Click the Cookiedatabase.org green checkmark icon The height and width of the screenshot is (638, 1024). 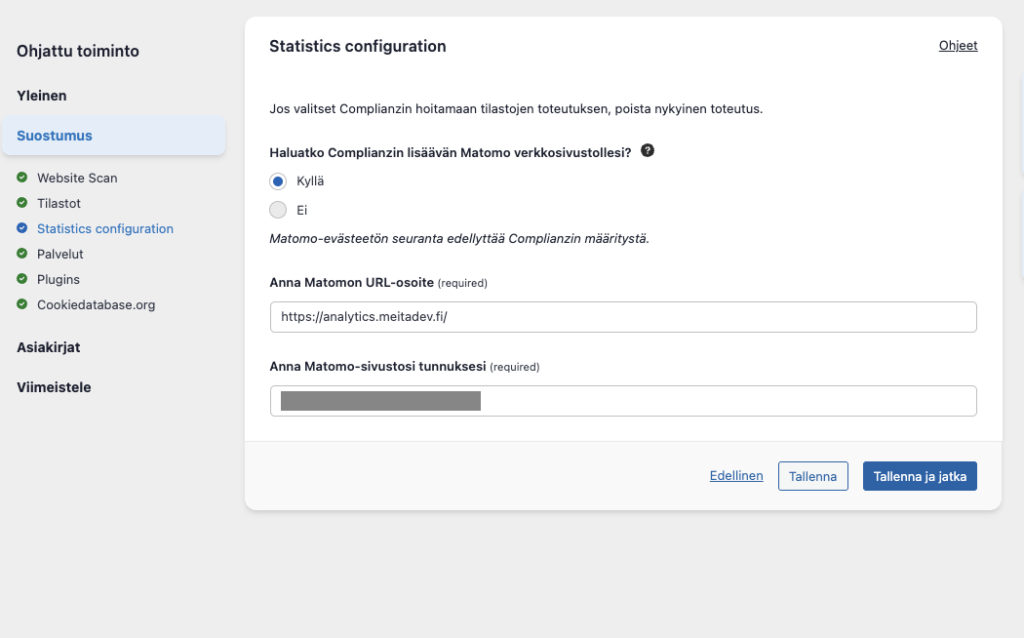tap(22, 305)
